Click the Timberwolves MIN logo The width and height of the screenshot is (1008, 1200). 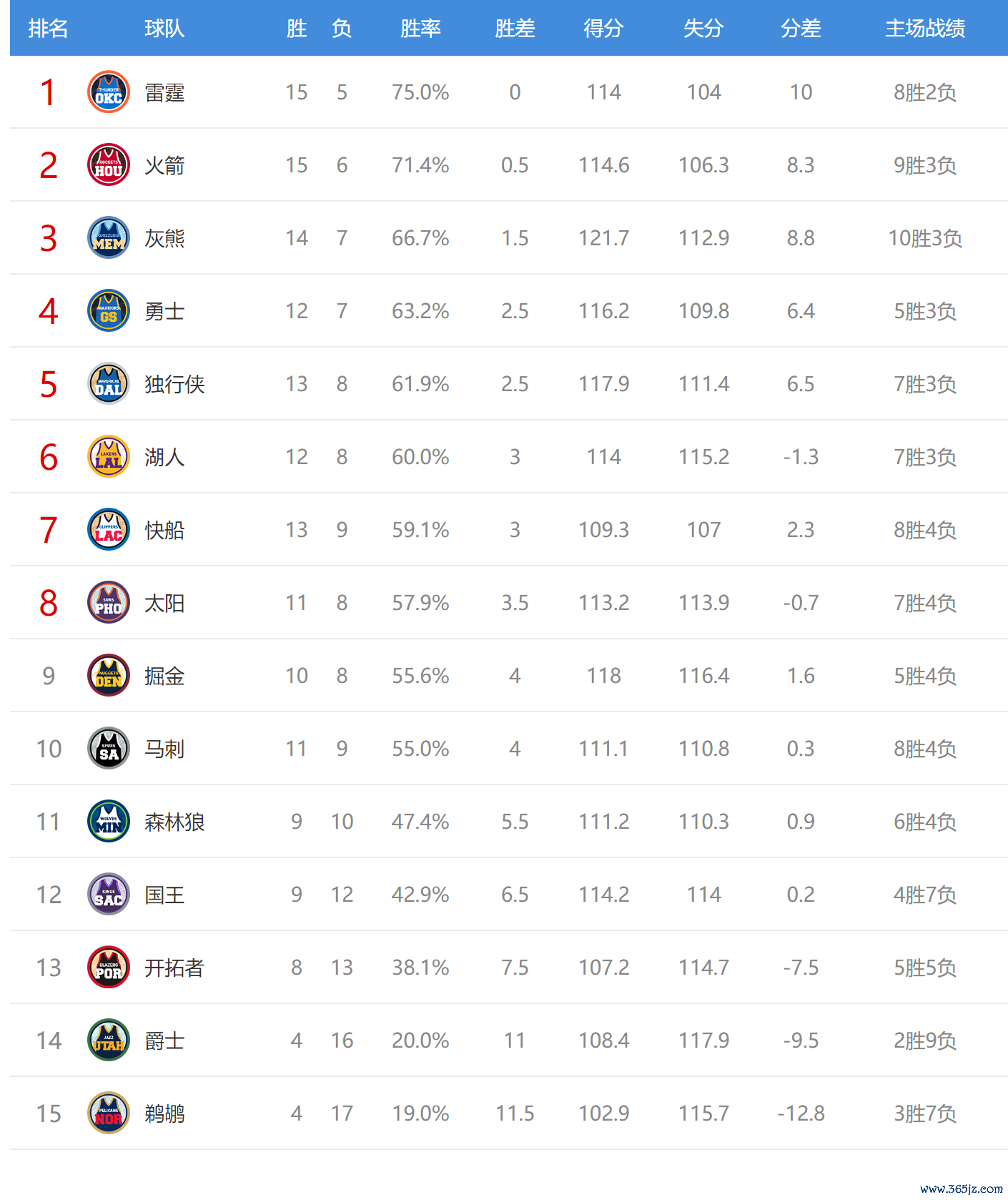[109, 822]
